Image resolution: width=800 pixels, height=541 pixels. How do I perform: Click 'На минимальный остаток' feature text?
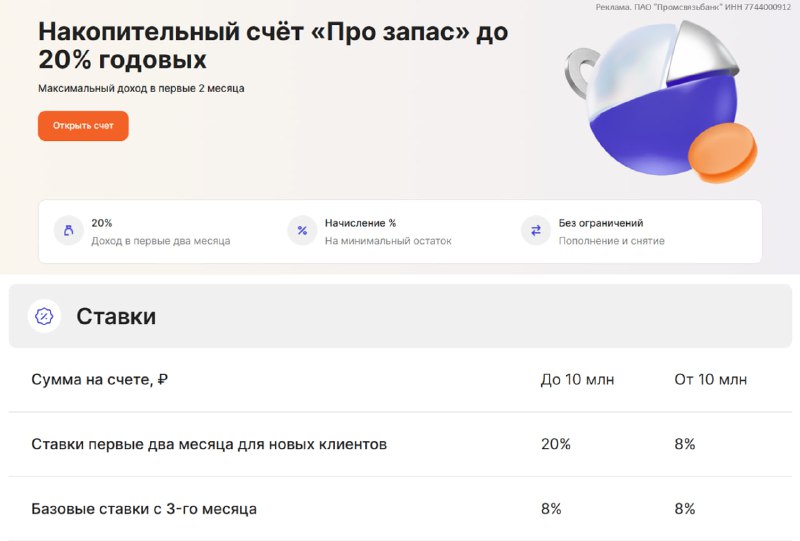point(388,241)
